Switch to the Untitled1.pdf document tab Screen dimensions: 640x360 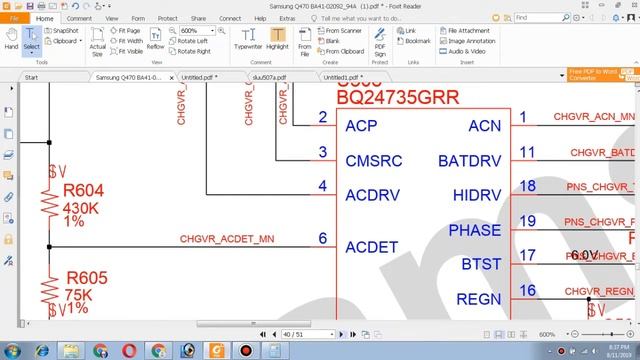pyautogui.click(x=343, y=77)
